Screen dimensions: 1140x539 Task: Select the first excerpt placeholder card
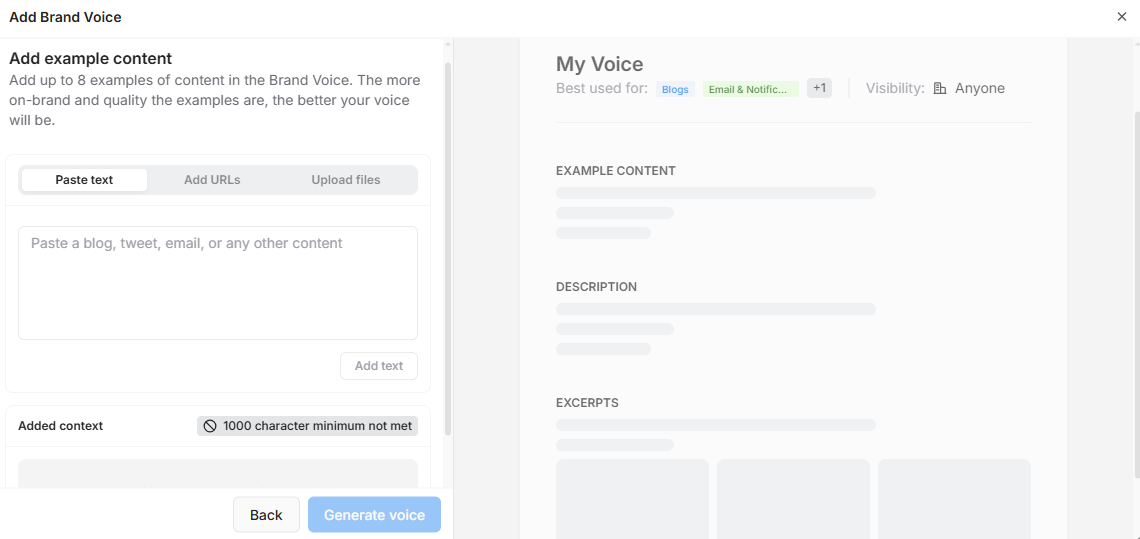pyautogui.click(x=632, y=498)
